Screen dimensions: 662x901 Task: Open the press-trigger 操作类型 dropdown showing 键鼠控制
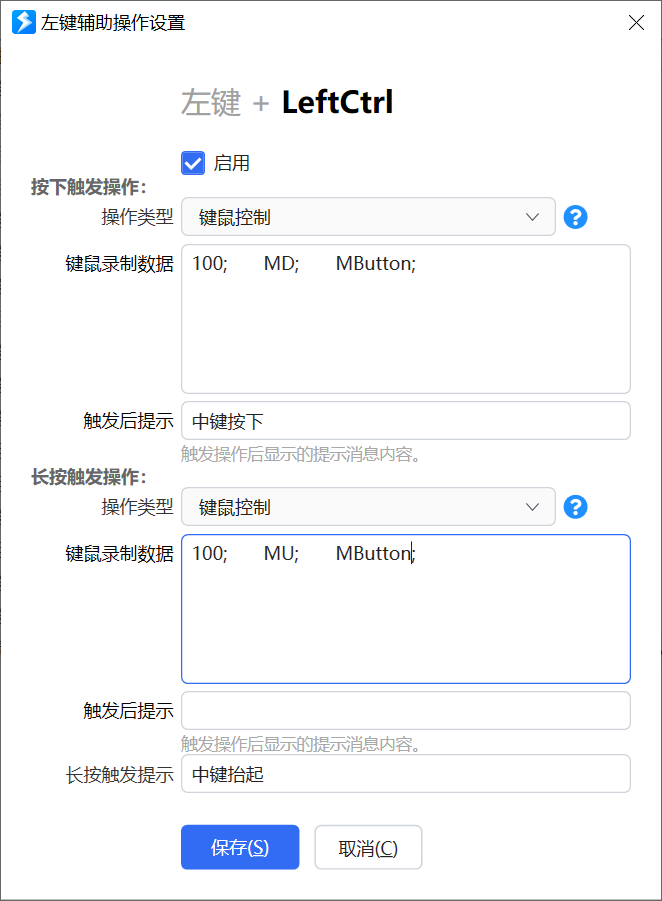pos(368,216)
